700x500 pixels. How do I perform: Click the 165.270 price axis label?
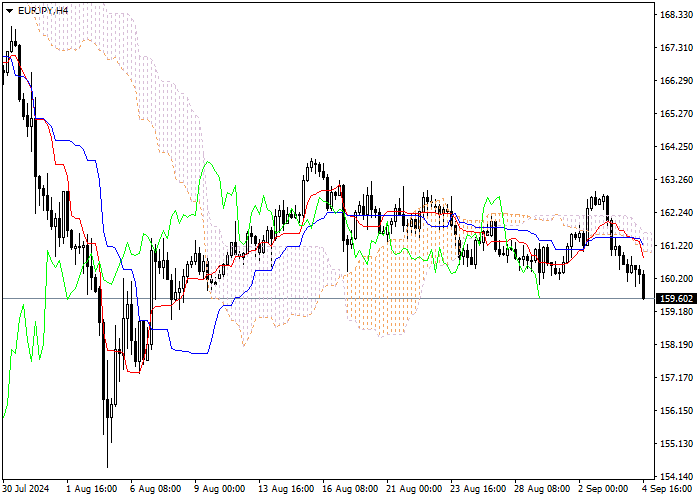(x=676, y=114)
